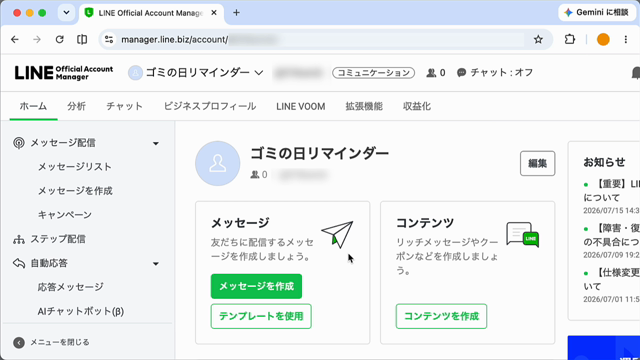This screenshot has height=360, width=640.
Task: Click the account profile avatar image
Action: click(218, 164)
